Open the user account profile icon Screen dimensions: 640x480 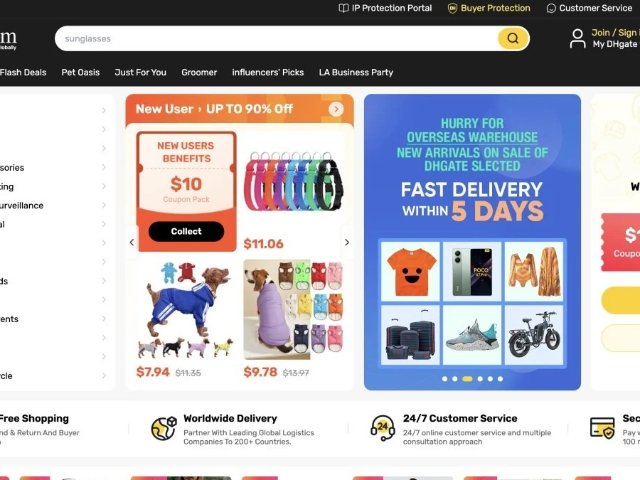point(577,38)
